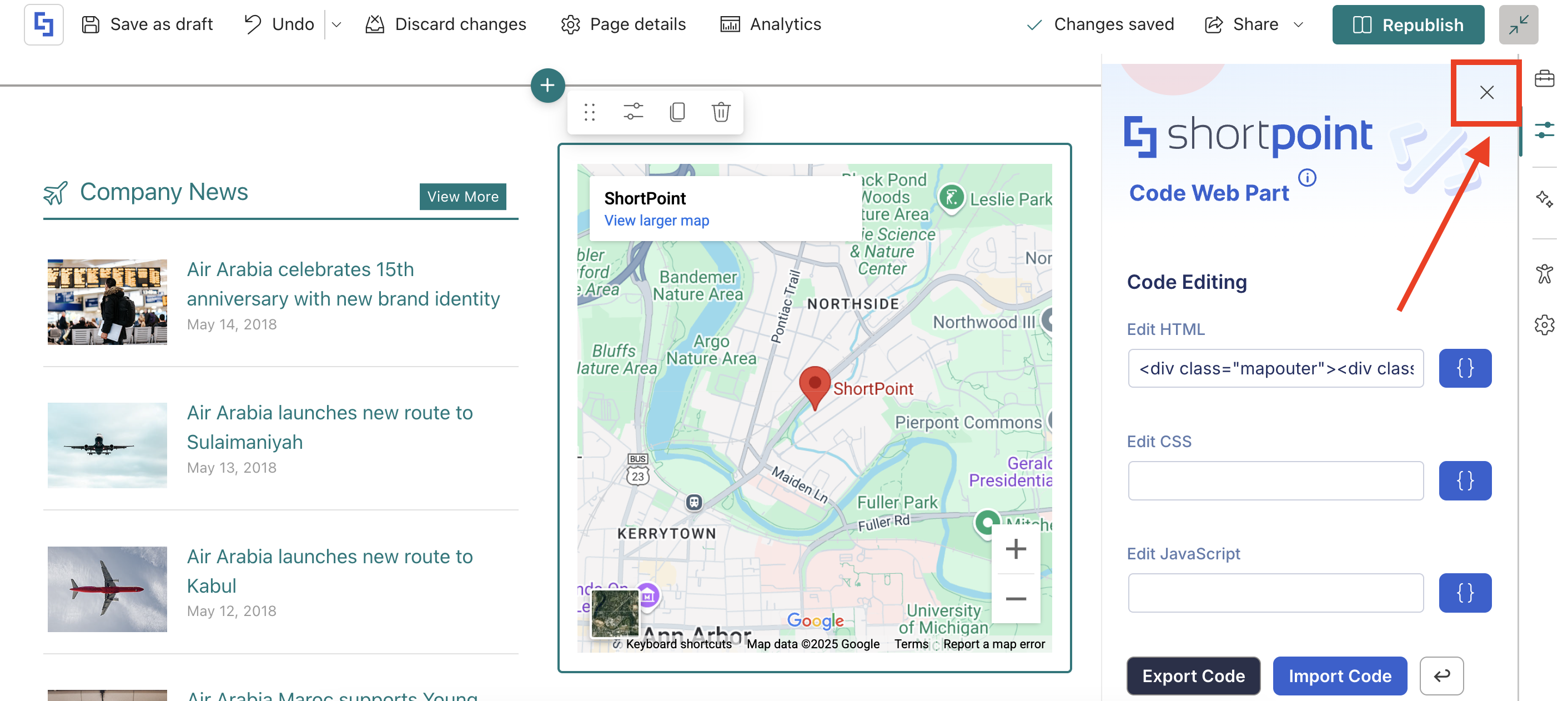Add a new section with the plus icon

pos(547,86)
